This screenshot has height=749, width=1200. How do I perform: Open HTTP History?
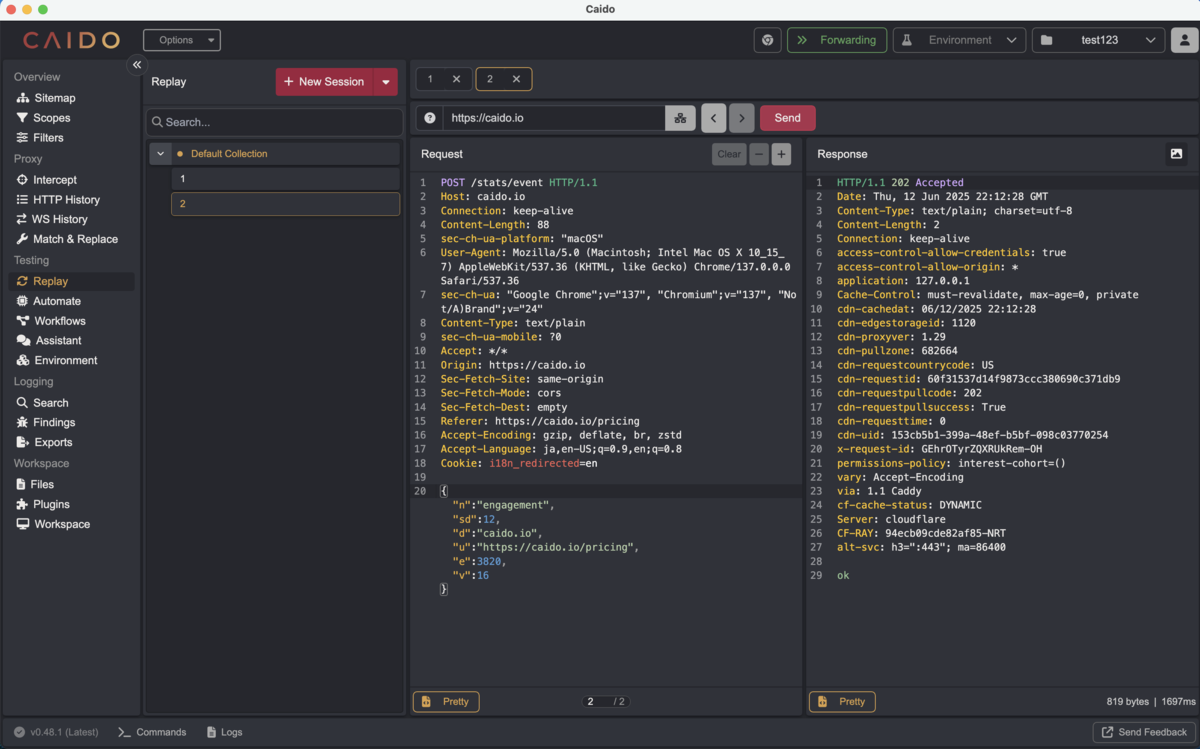coord(58,200)
